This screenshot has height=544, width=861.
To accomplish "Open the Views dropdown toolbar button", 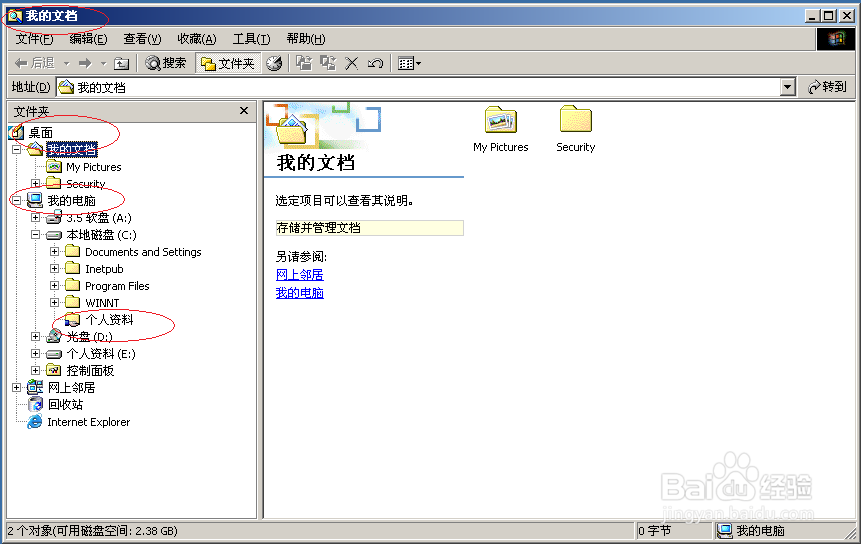I will click(409, 63).
